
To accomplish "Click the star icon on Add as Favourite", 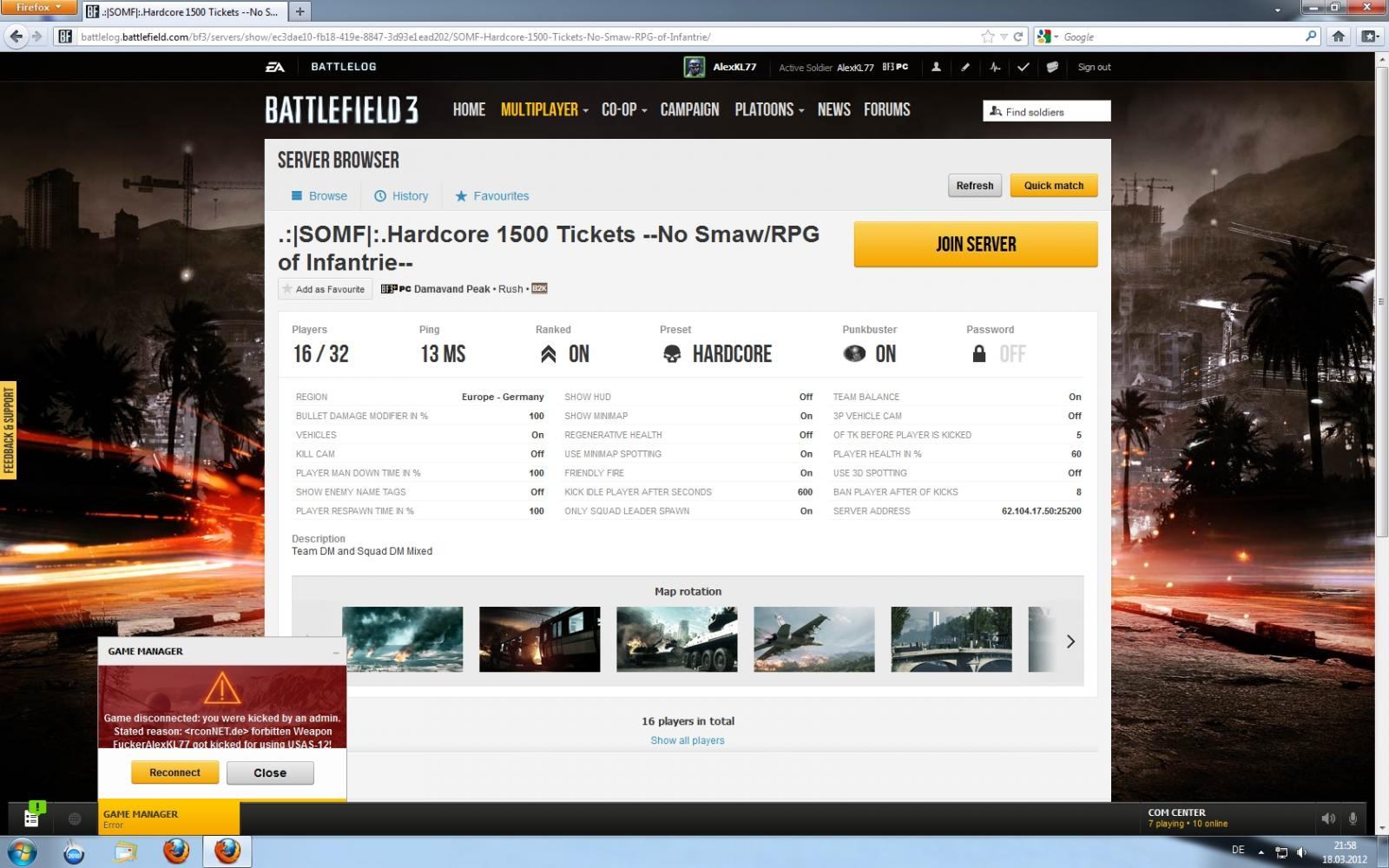I will tap(287, 289).
